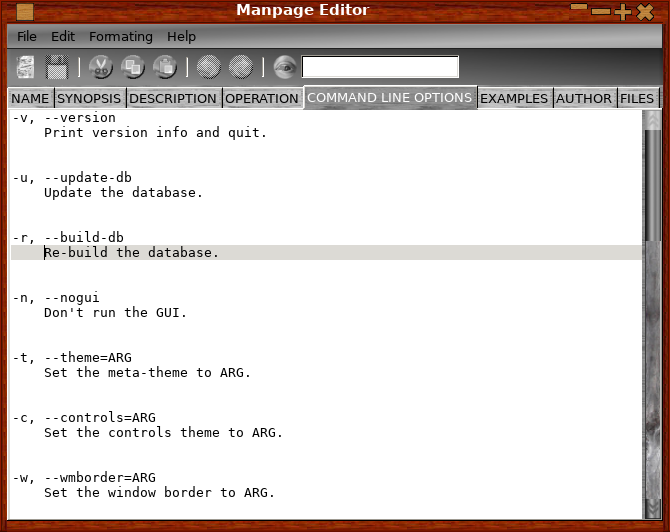The height and width of the screenshot is (532, 670).
Task: Close the Manpage Editor window
Action: 645,12
